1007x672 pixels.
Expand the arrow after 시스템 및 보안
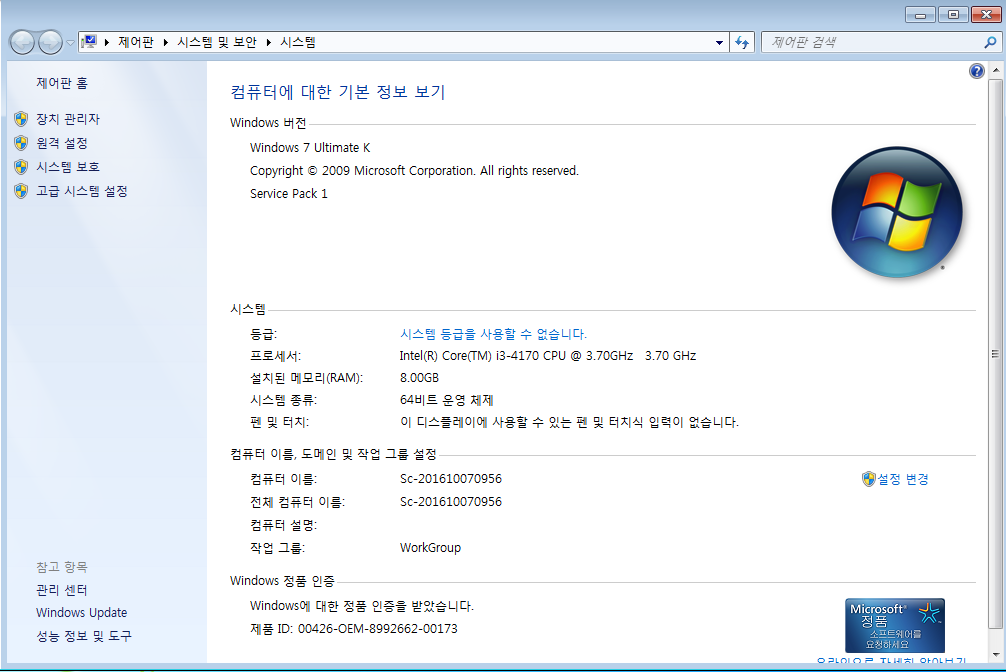tap(268, 42)
